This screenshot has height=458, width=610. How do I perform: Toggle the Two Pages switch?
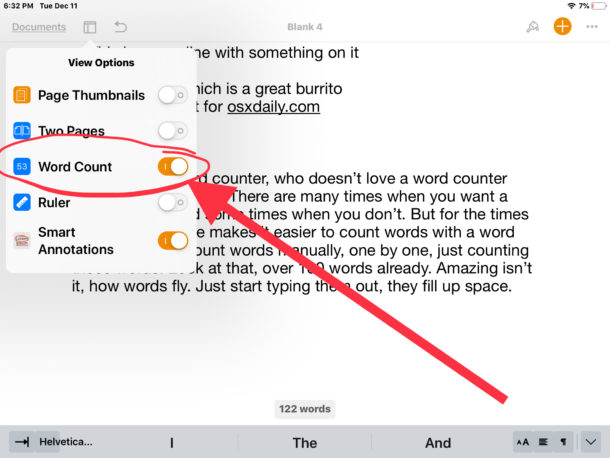[x=173, y=131]
